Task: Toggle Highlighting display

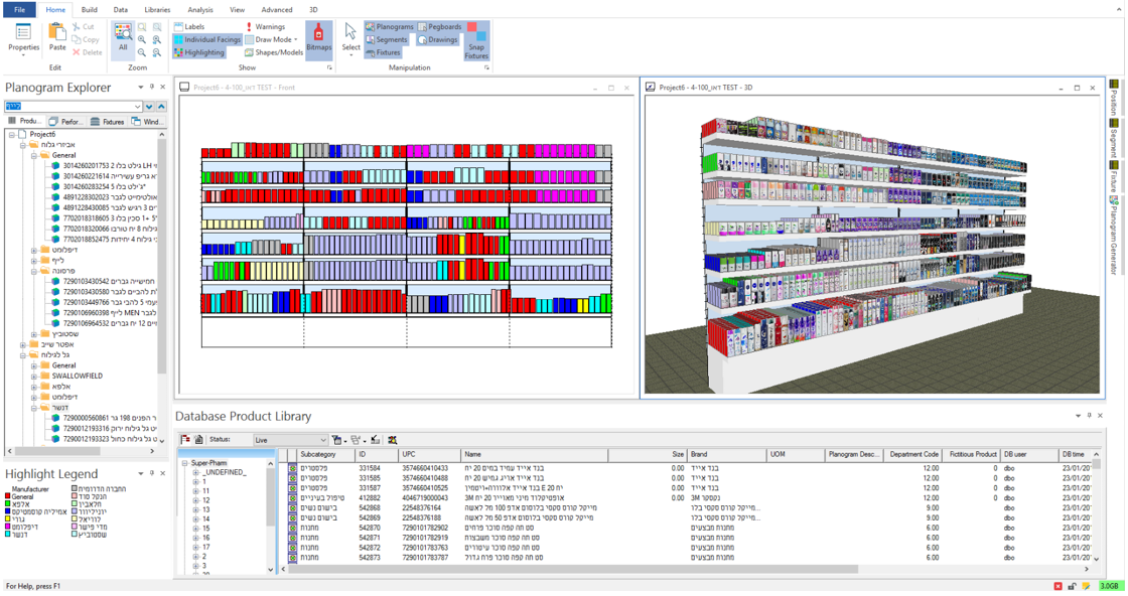Action: pos(199,53)
